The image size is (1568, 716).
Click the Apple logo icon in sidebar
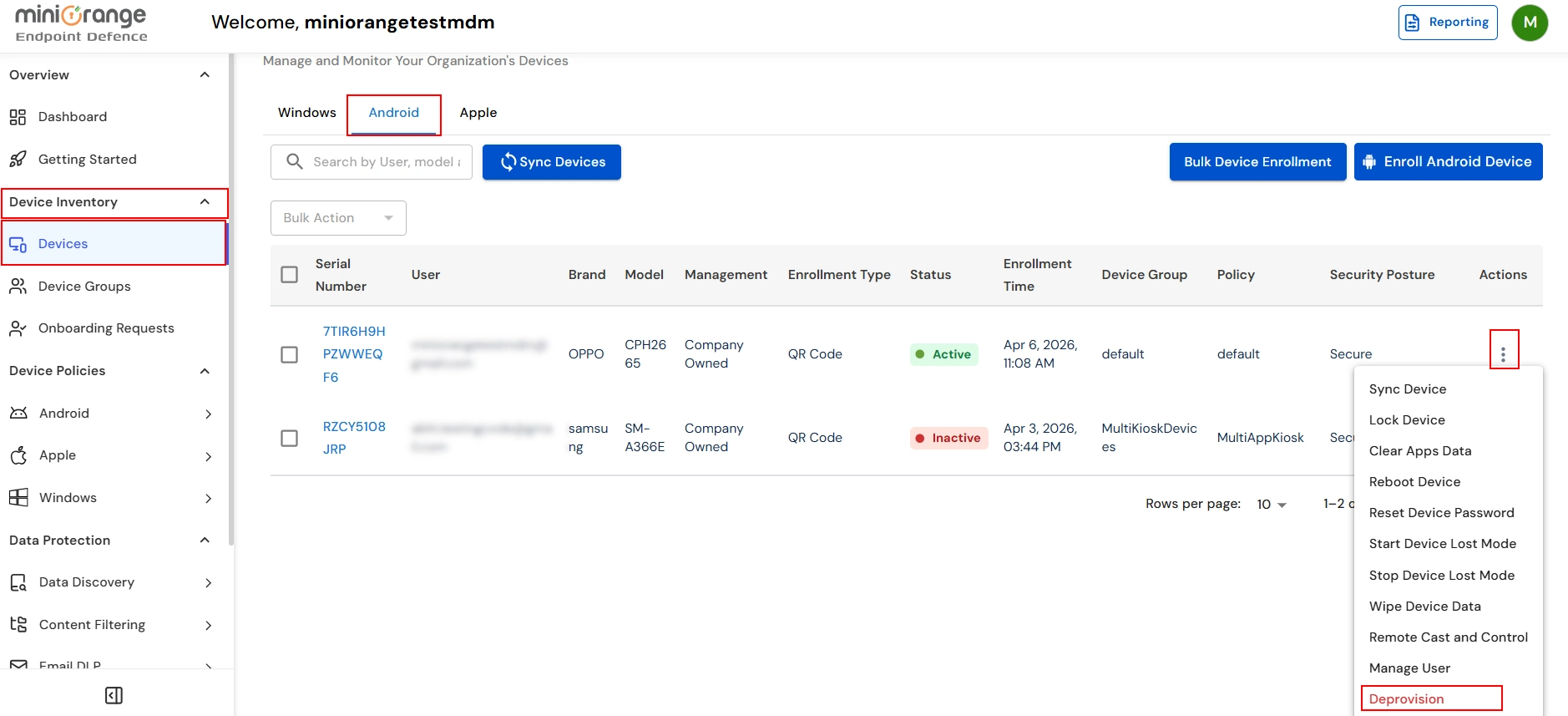pyautogui.click(x=18, y=455)
